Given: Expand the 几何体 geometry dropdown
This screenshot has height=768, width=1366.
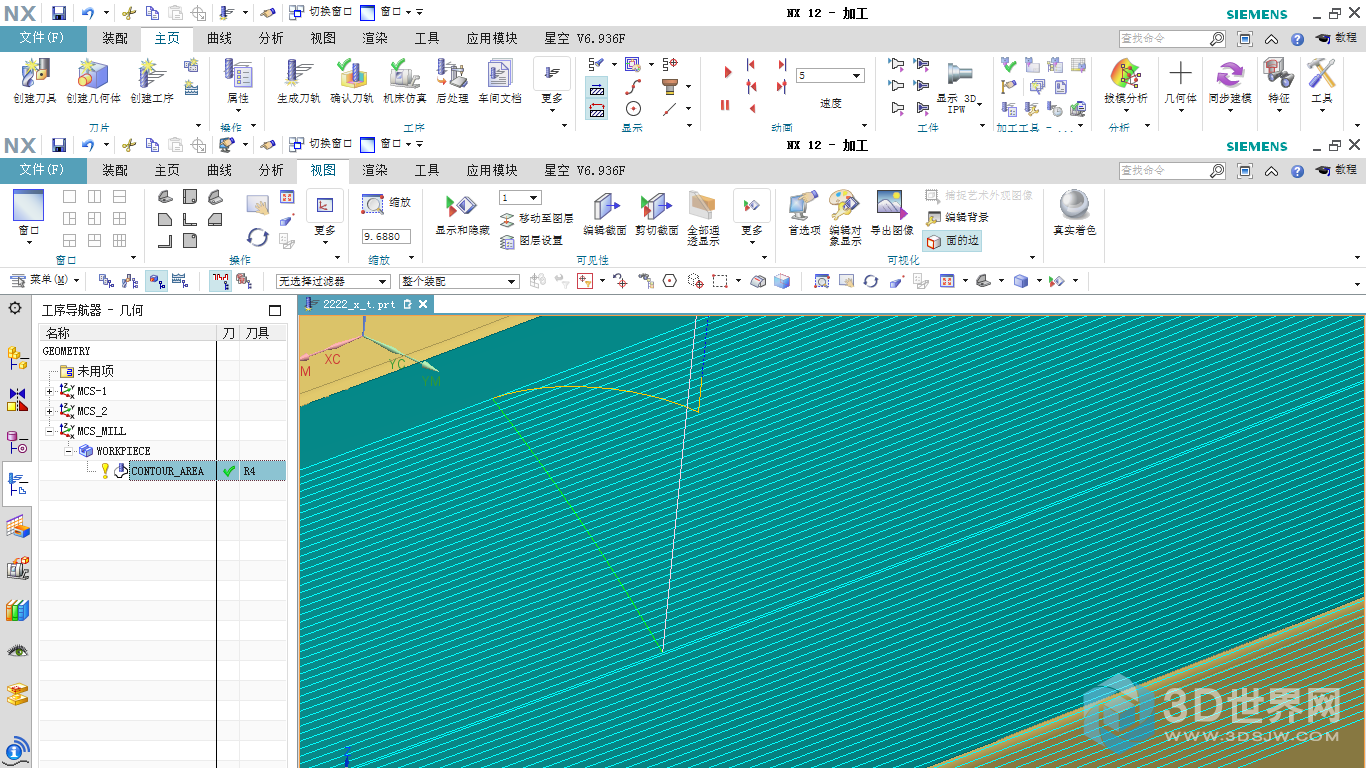Looking at the screenshot, I should [x=1181, y=112].
